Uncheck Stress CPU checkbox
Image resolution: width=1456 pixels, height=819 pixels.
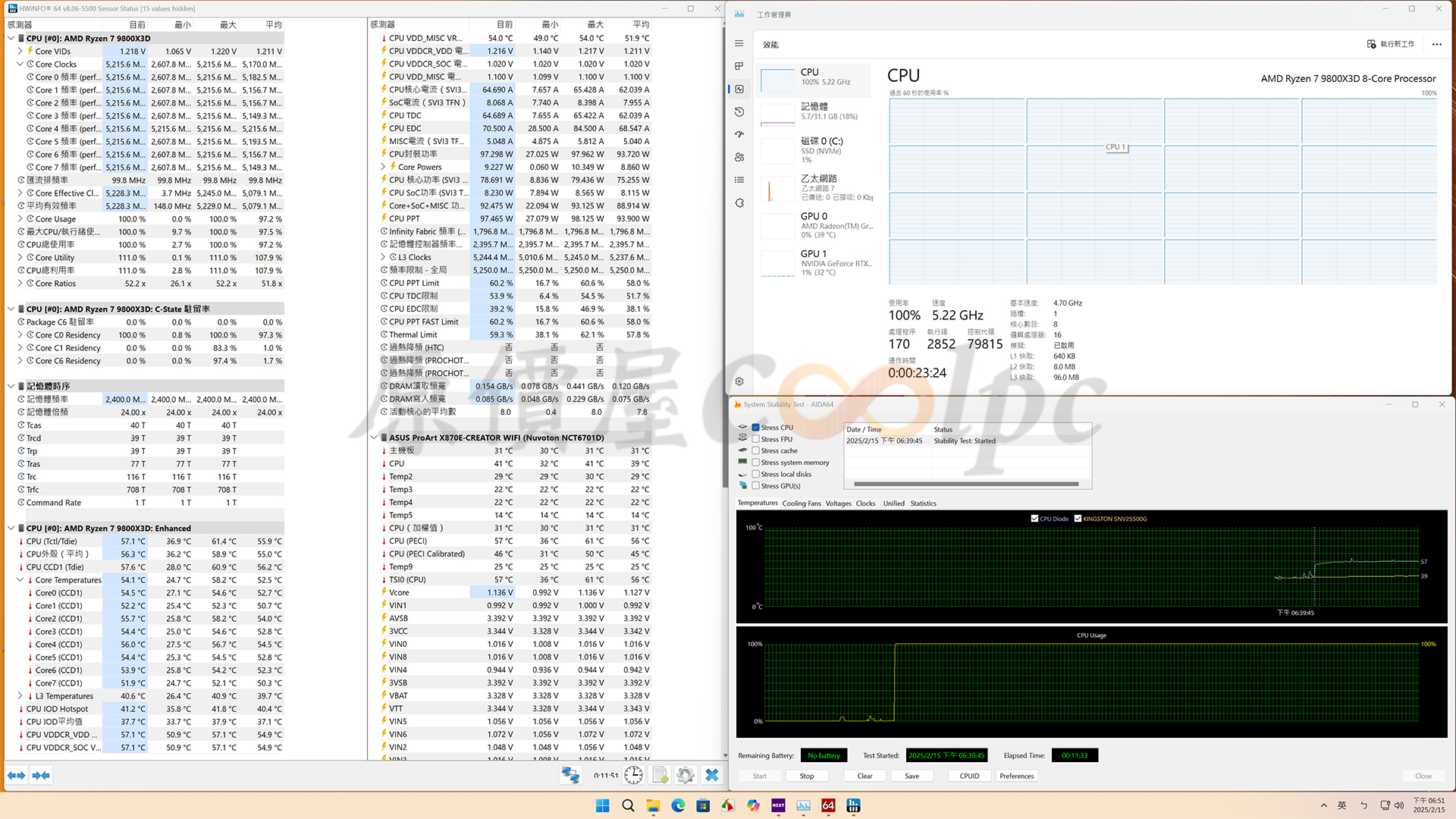click(x=755, y=428)
